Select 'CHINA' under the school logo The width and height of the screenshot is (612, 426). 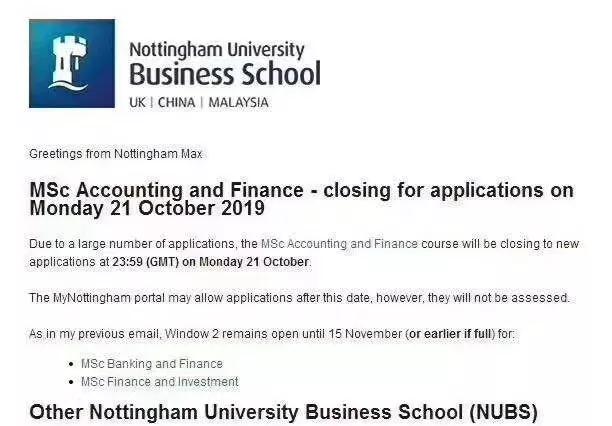[x=176, y=102]
